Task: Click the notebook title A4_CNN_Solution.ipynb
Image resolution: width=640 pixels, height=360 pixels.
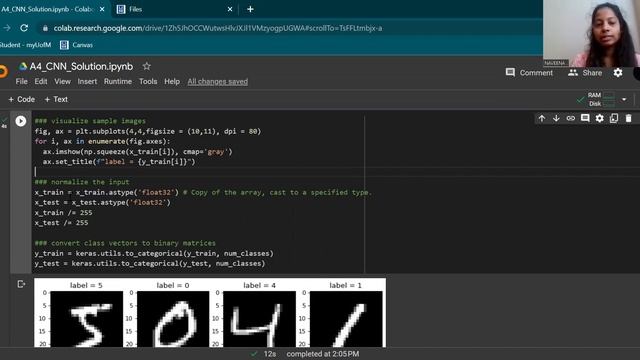Action: [x=81, y=66]
